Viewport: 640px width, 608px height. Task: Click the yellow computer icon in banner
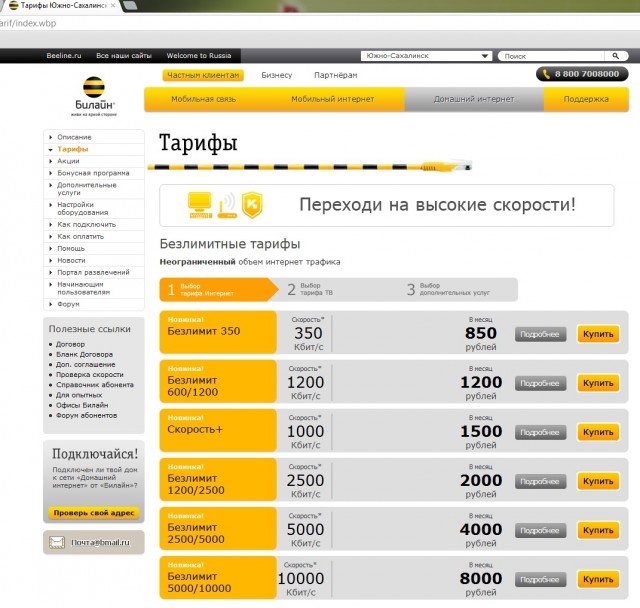[200, 205]
